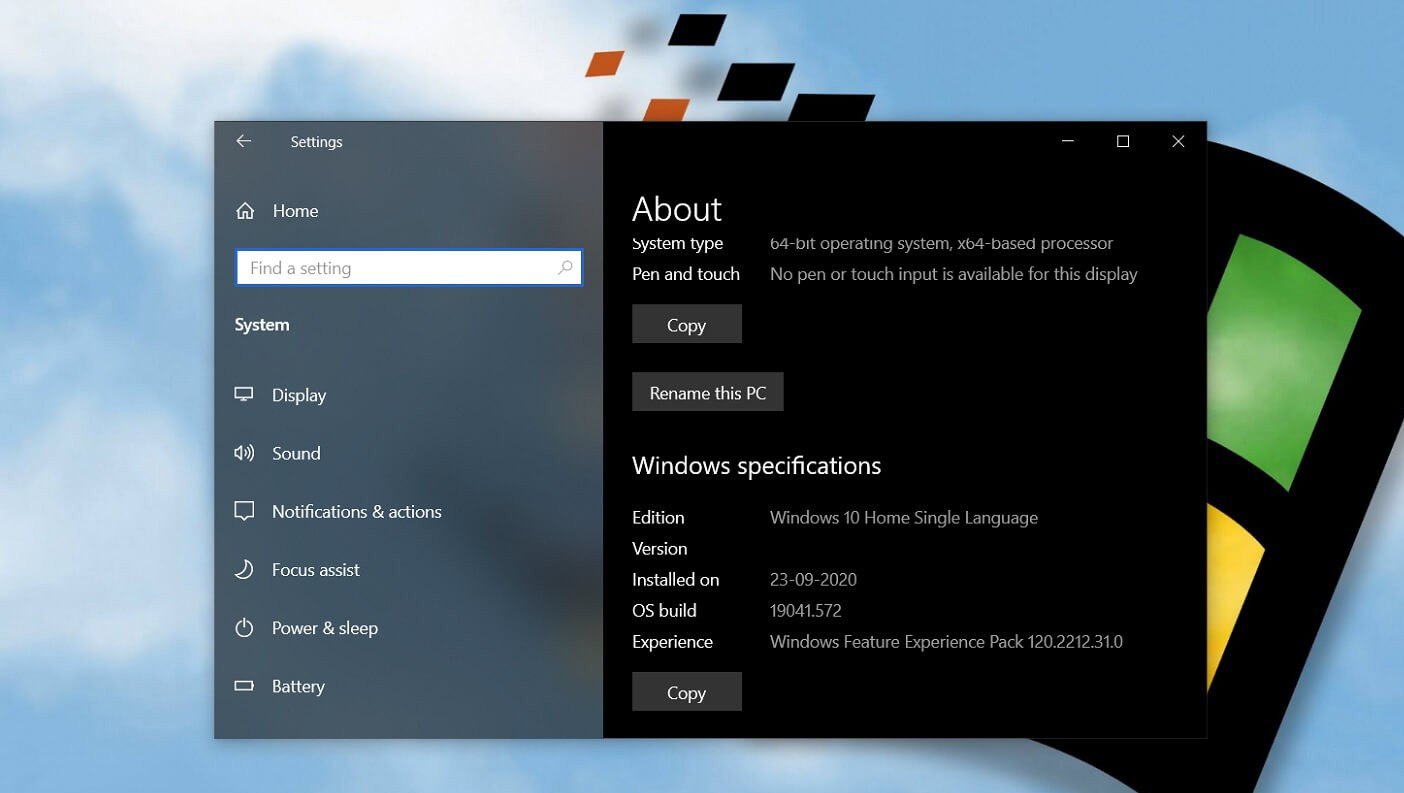Viewport: 1404px width, 793px height.
Task: Maximize the Settings window
Action: 1123,141
